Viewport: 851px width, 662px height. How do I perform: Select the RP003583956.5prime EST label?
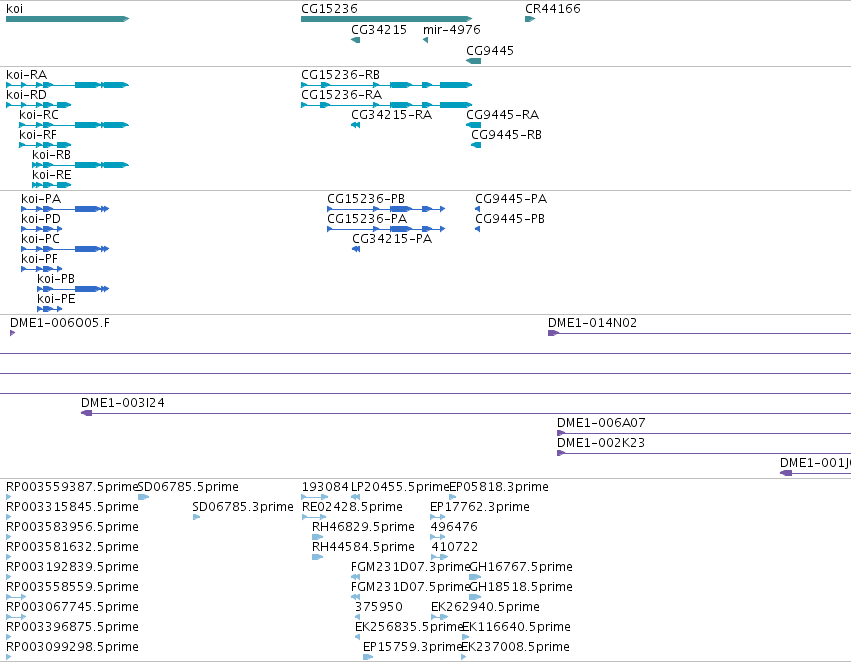click(72, 527)
